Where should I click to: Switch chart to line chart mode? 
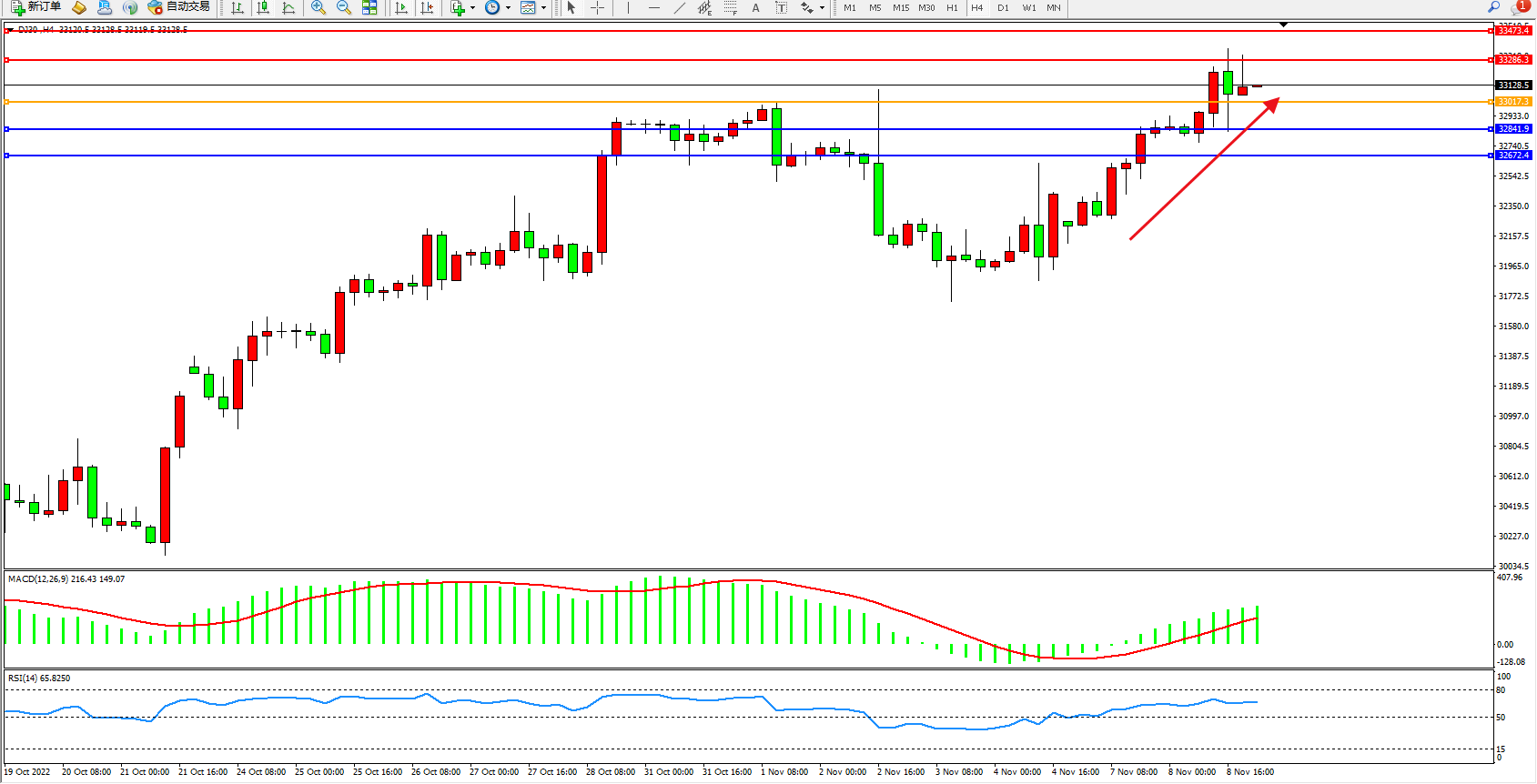click(x=288, y=7)
